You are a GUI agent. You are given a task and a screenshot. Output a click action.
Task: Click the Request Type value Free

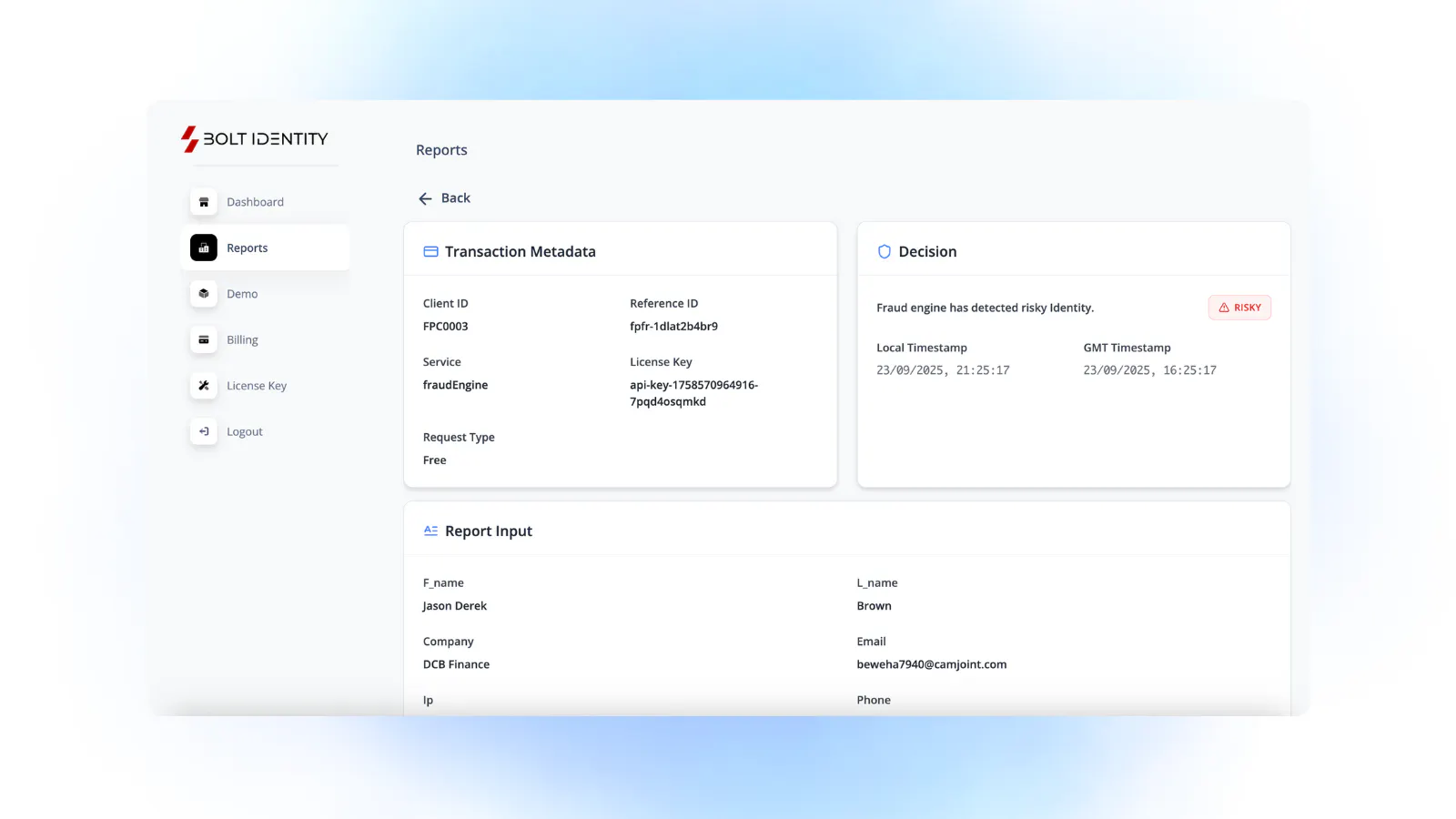click(x=435, y=460)
